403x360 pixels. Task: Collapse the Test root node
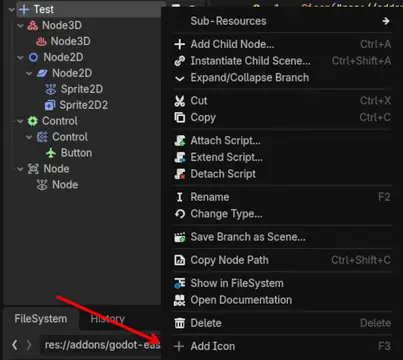(12, 10)
